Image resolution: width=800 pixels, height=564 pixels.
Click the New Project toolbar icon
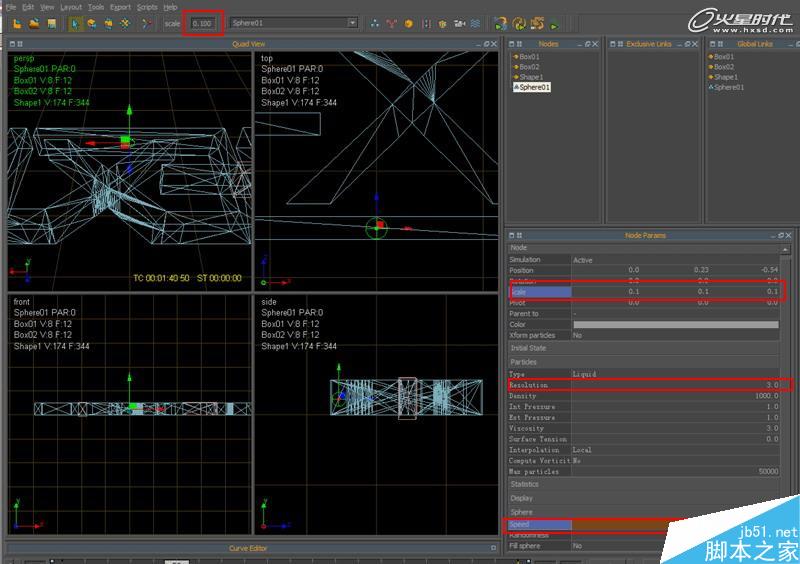coord(19,22)
